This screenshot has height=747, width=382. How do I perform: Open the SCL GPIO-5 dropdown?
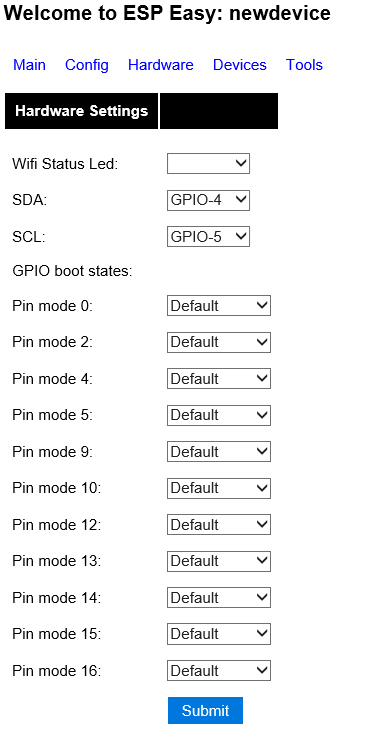point(208,236)
